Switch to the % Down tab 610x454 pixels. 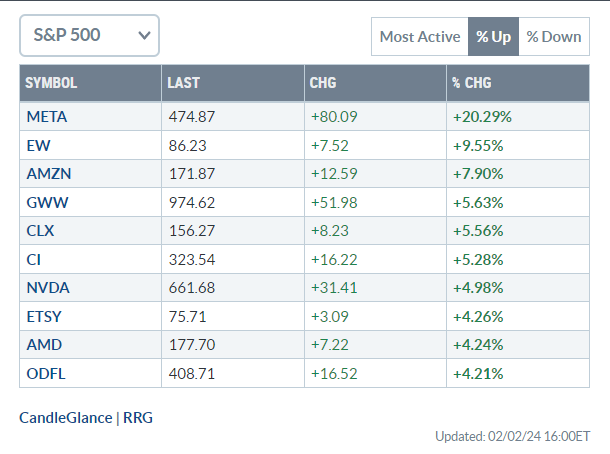point(553,37)
